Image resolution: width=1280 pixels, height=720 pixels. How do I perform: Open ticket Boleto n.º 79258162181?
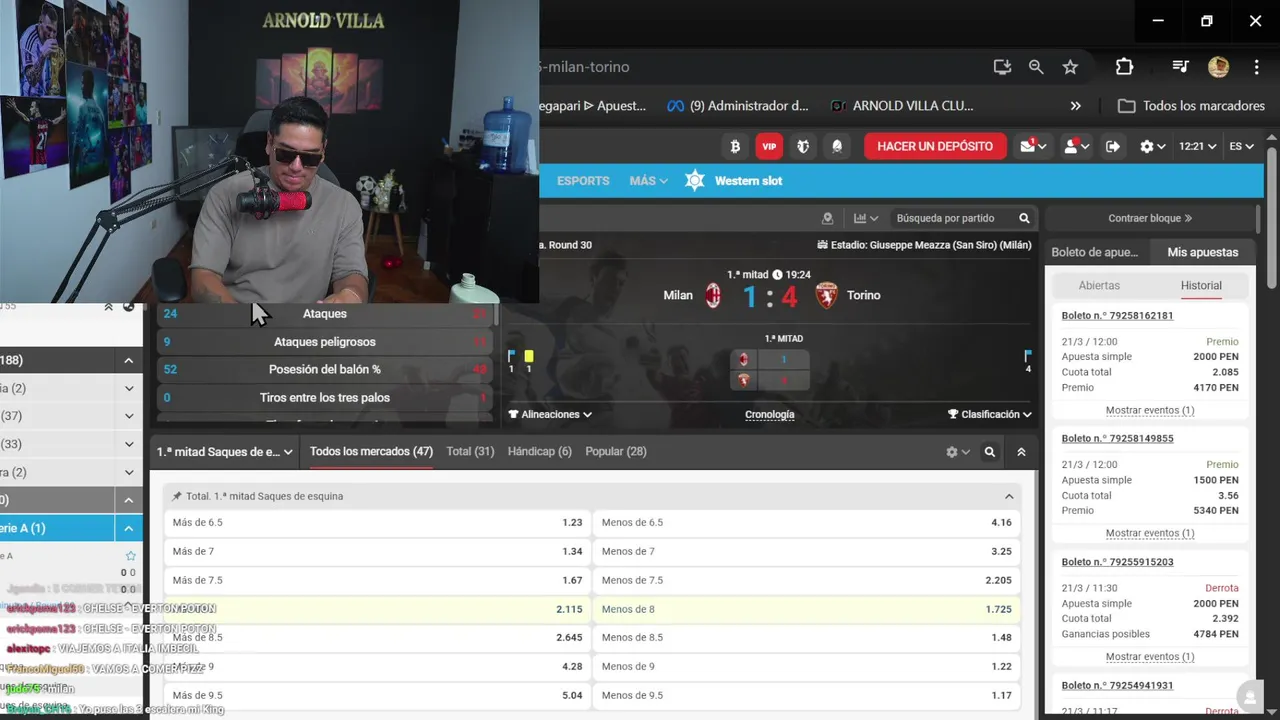1117,315
